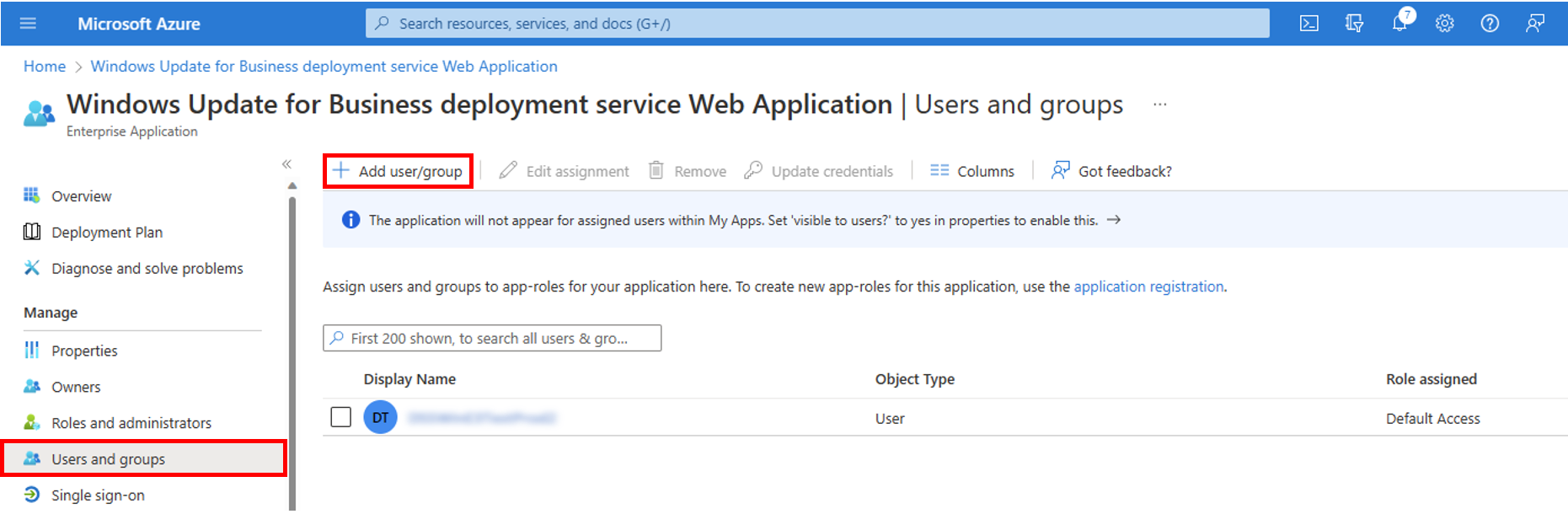Open the blurred user display name link
Viewport: 1568px width, 514px height.
click(x=482, y=418)
